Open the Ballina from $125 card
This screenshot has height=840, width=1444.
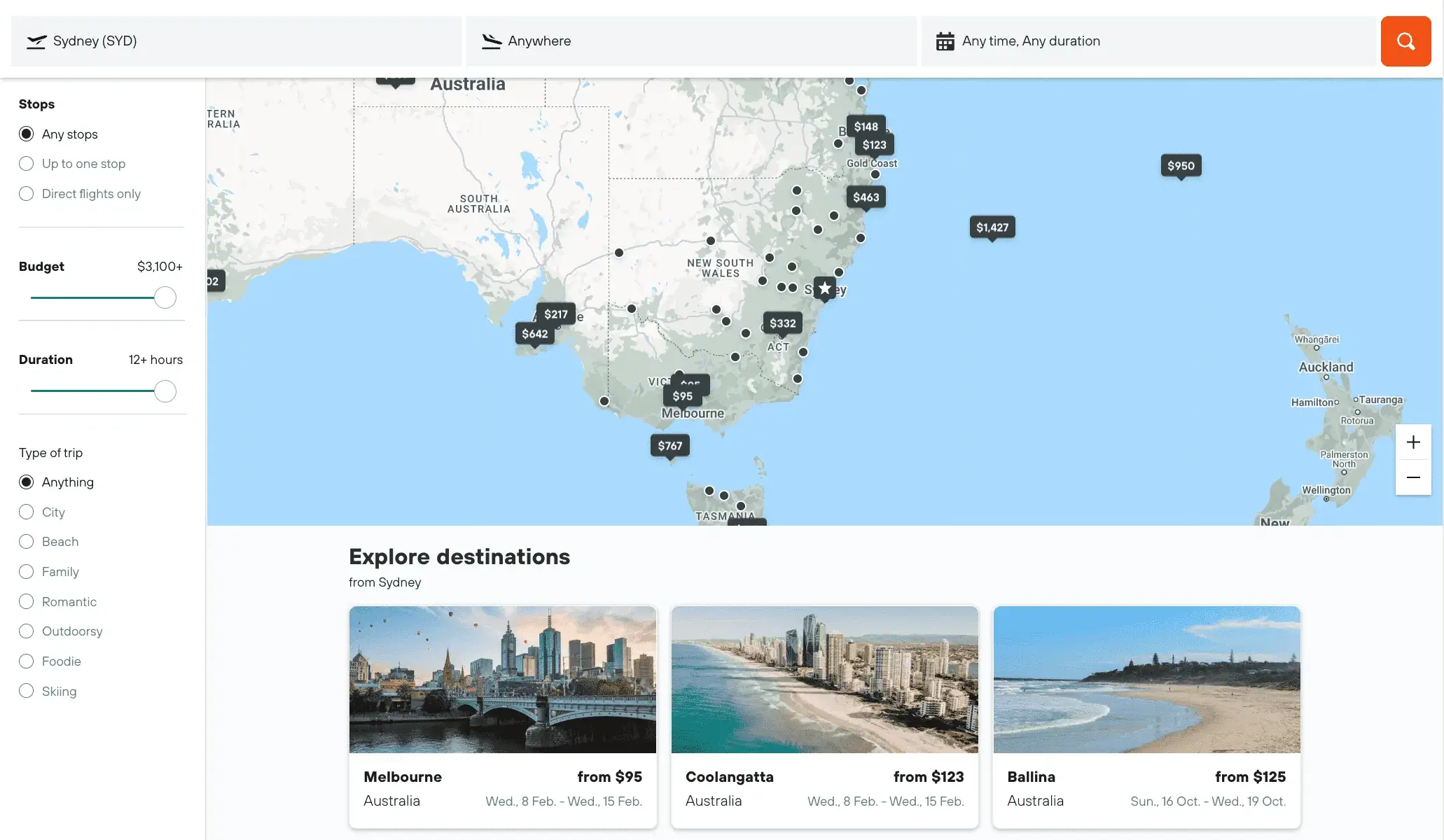1146,716
